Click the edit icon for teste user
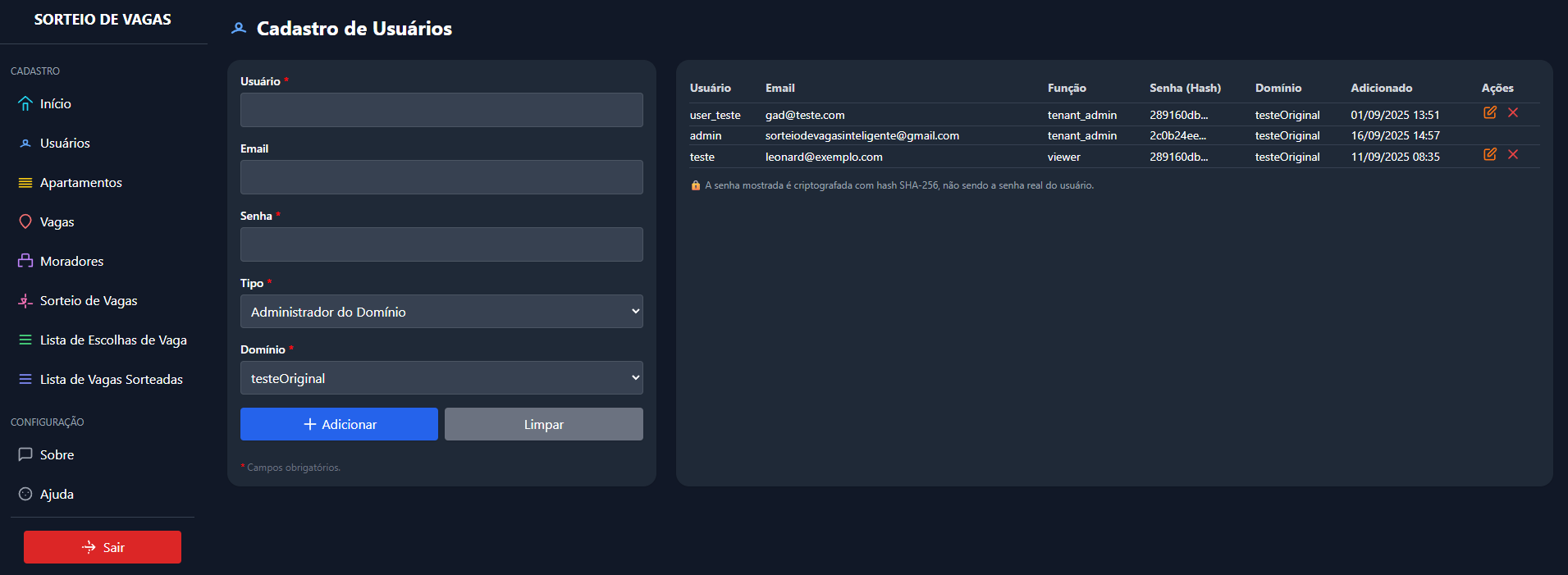The image size is (1568, 575). [x=1490, y=155]
